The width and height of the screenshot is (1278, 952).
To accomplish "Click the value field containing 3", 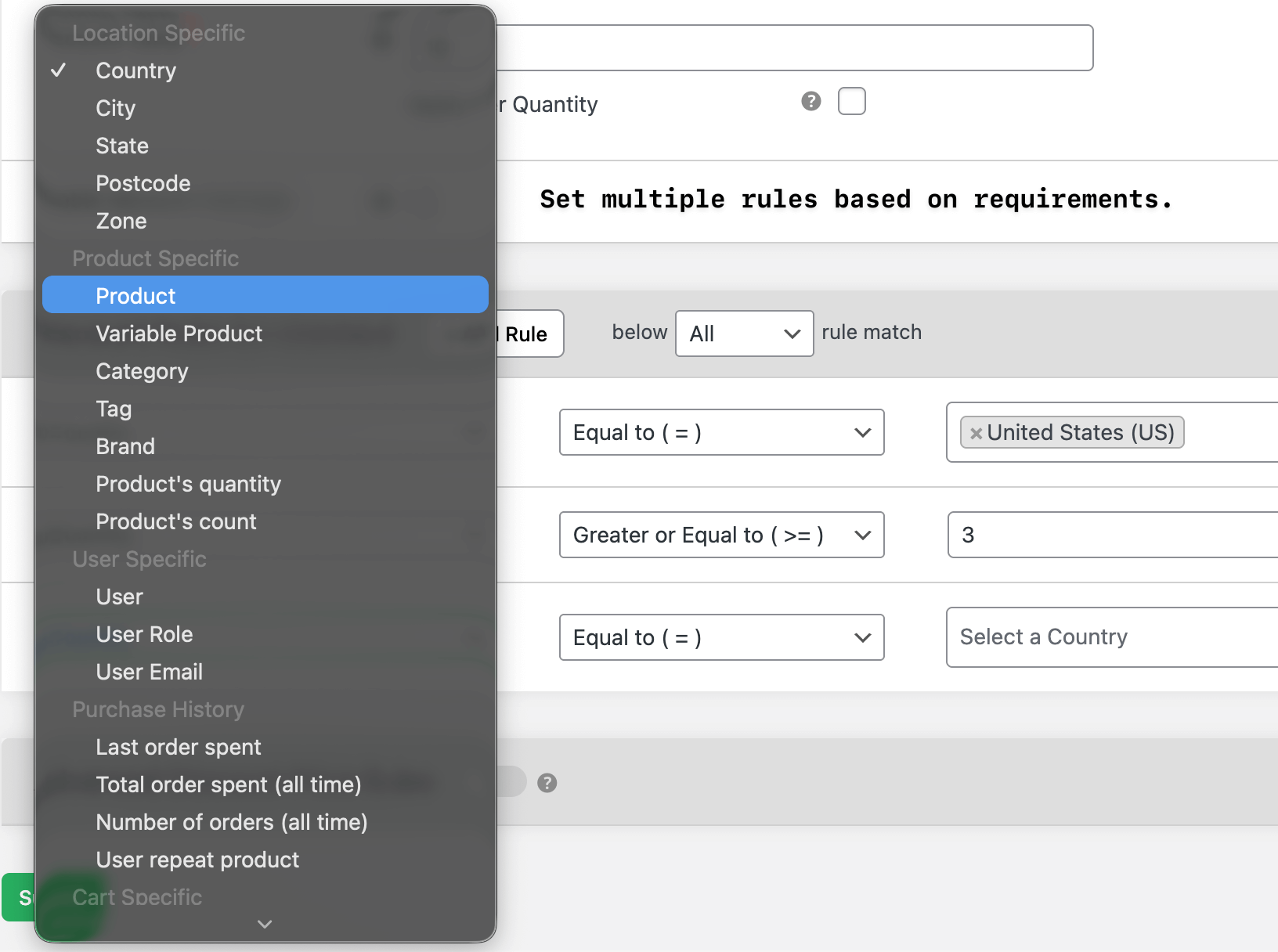I will pyautogui.click(x=1096, y=535).
